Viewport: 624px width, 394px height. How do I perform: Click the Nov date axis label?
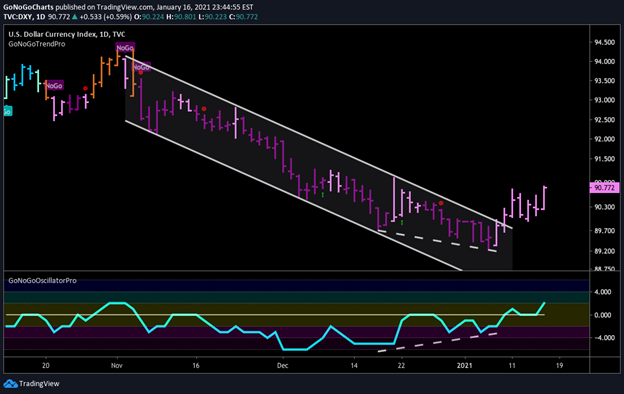(117, 365)
